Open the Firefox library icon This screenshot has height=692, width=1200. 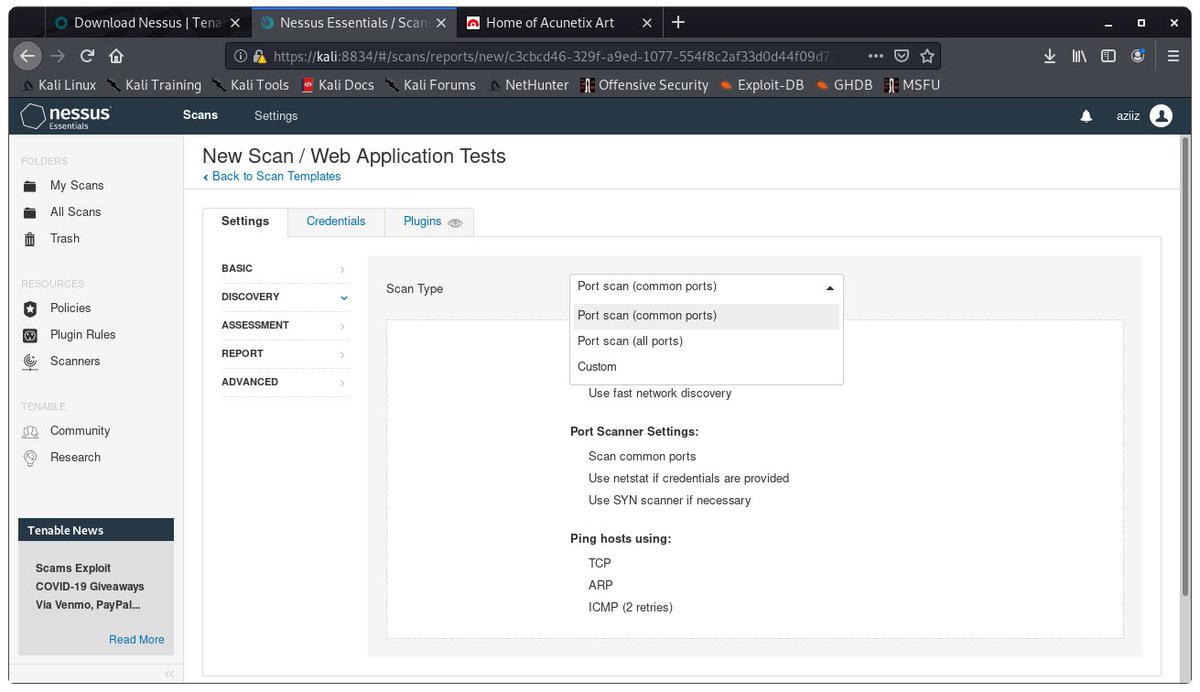(1079, 57)
